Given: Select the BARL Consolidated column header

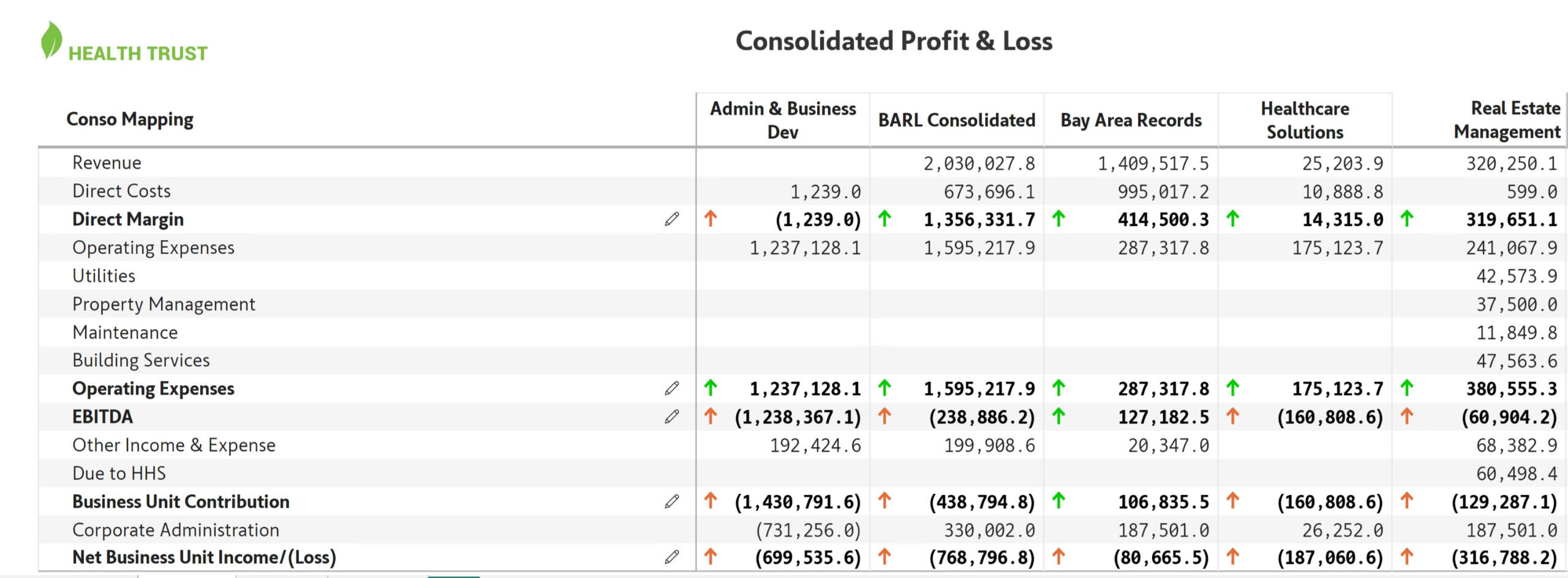Looking at the screenshot, I should [x=957, y=120].
